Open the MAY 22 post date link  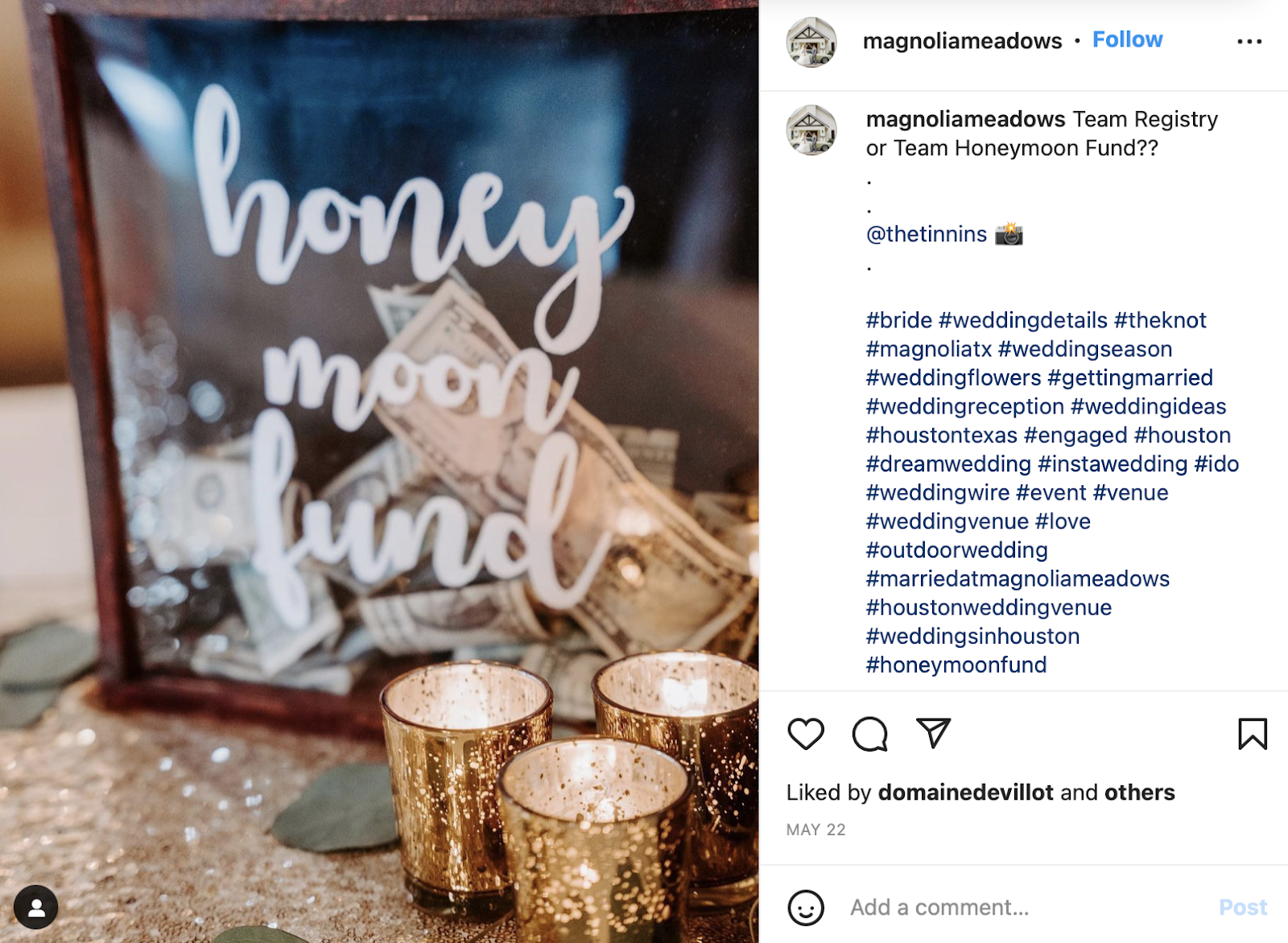[x=815, y=830]
